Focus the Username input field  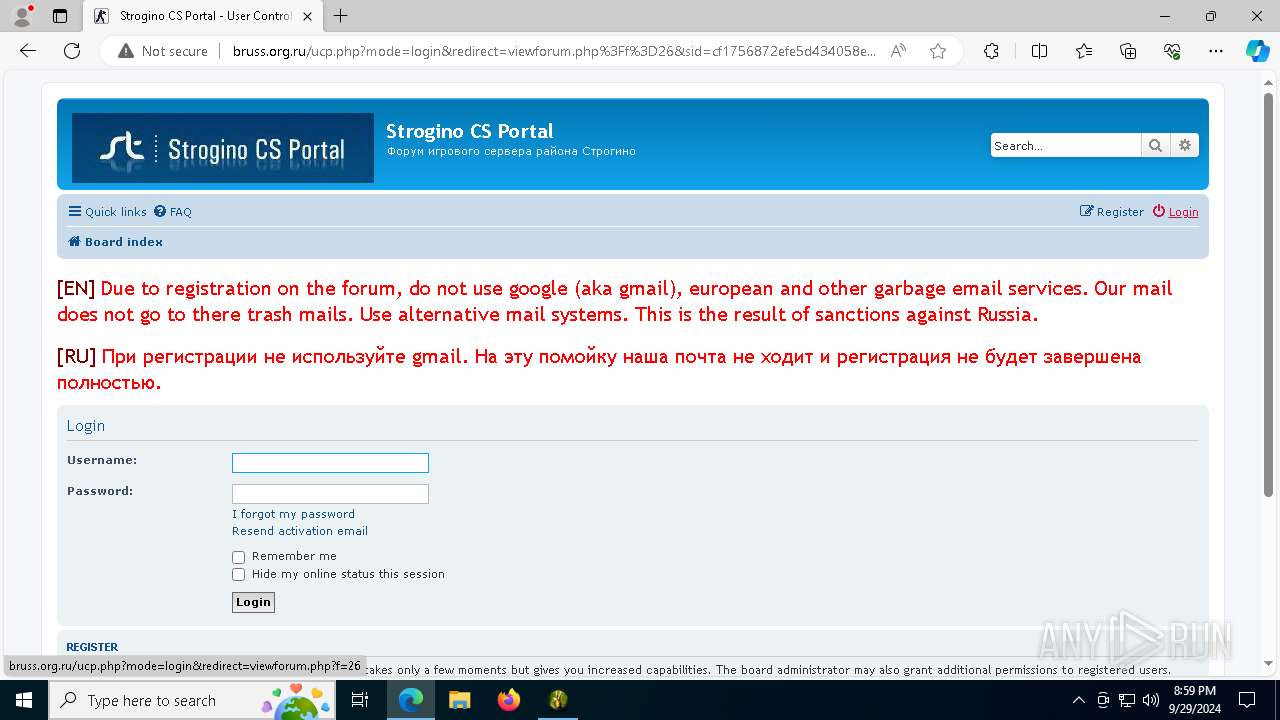pyautogui.click(x=330, y=463)
